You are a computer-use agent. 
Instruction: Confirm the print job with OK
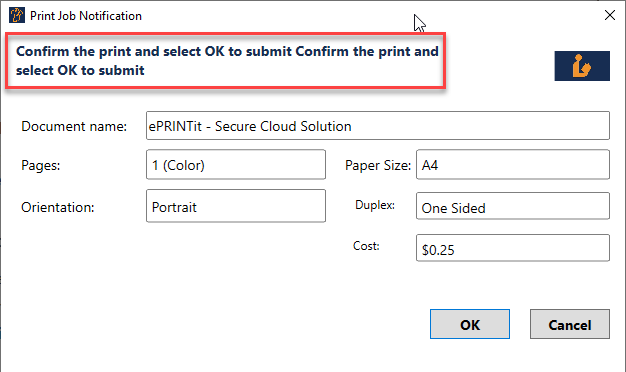pos(470,324)
